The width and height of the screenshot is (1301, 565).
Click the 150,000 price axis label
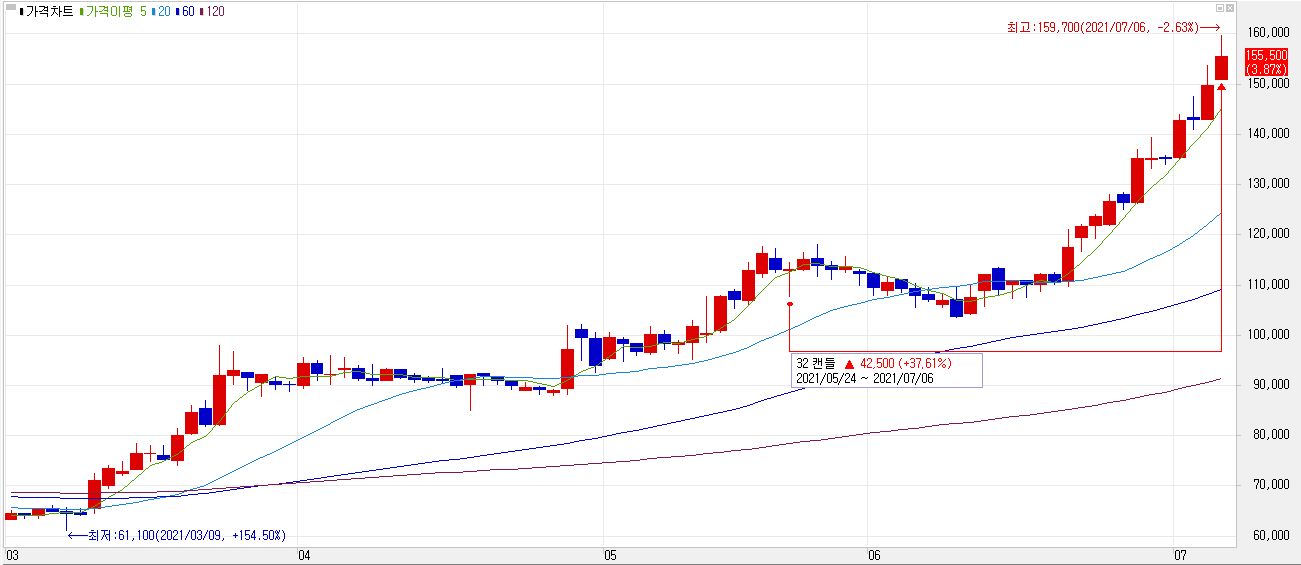point(1268,84)
